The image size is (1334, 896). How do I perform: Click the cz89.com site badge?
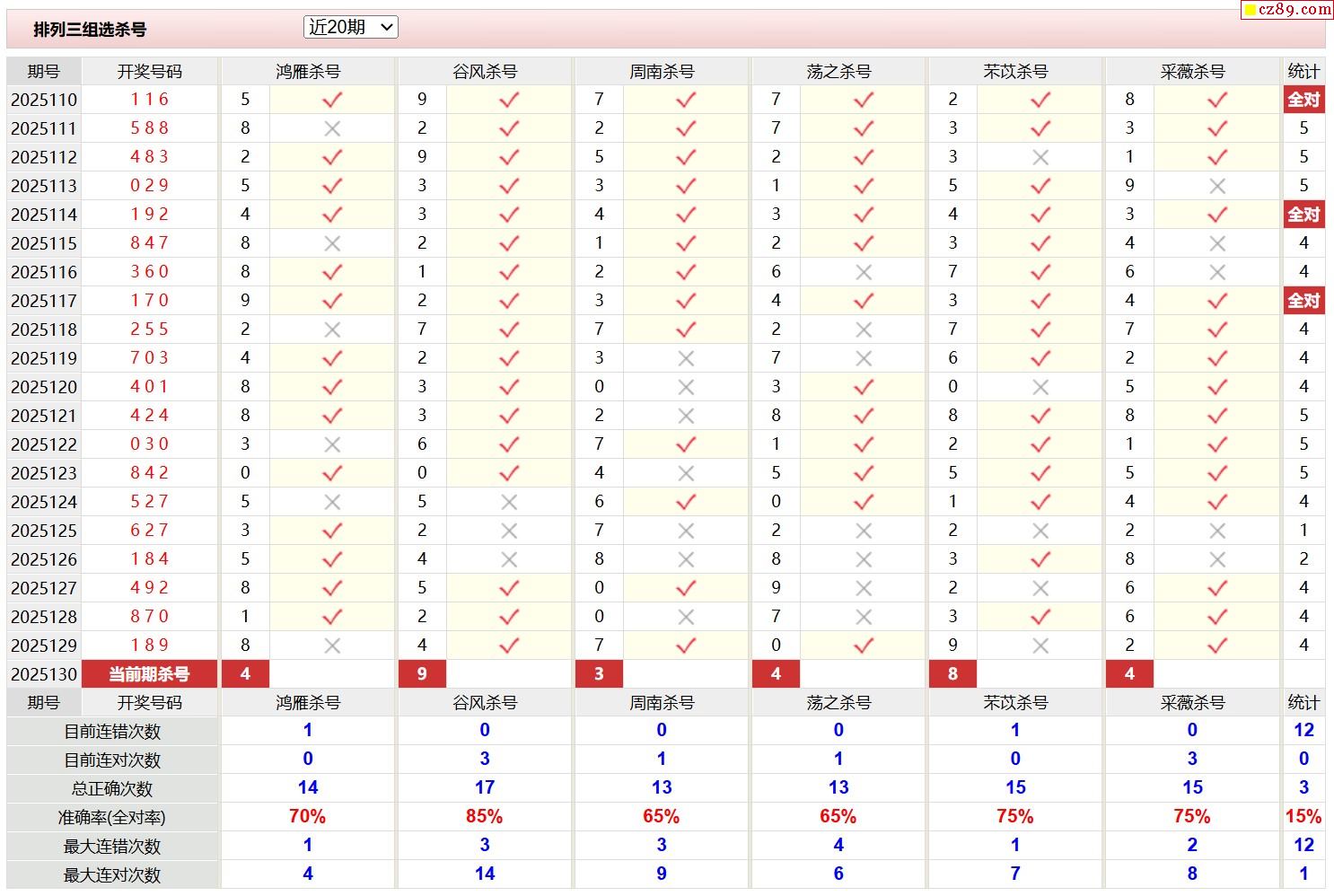1288,10
